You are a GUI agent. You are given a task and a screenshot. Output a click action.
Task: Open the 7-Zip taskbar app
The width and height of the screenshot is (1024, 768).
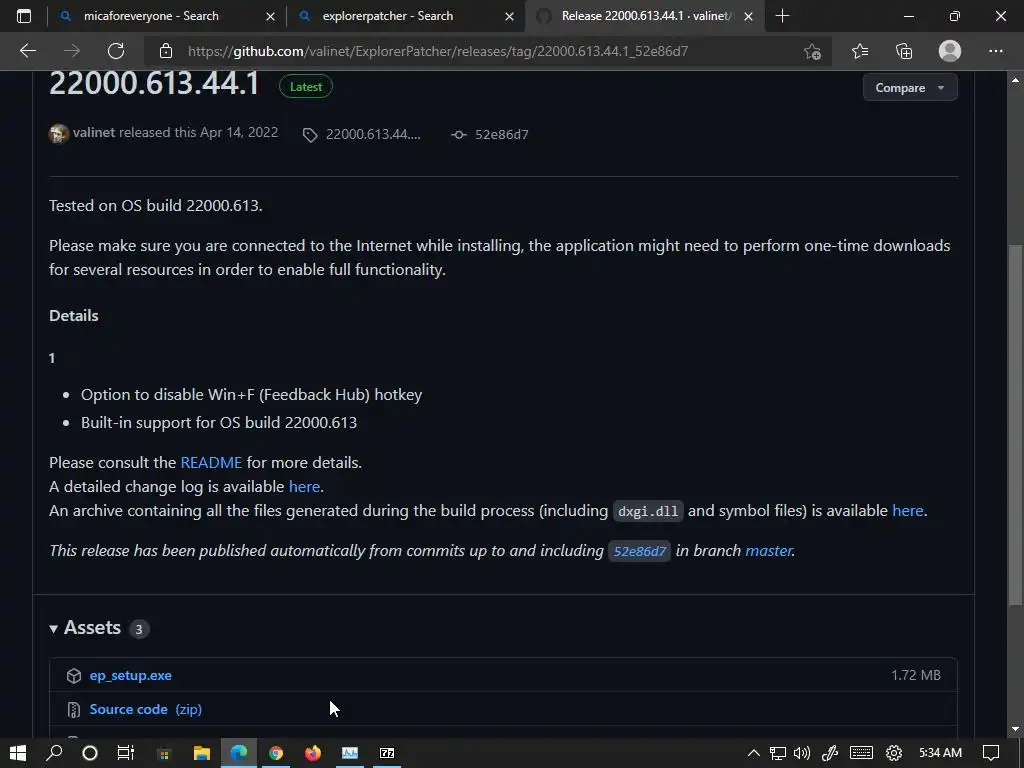tap(387, 753)
